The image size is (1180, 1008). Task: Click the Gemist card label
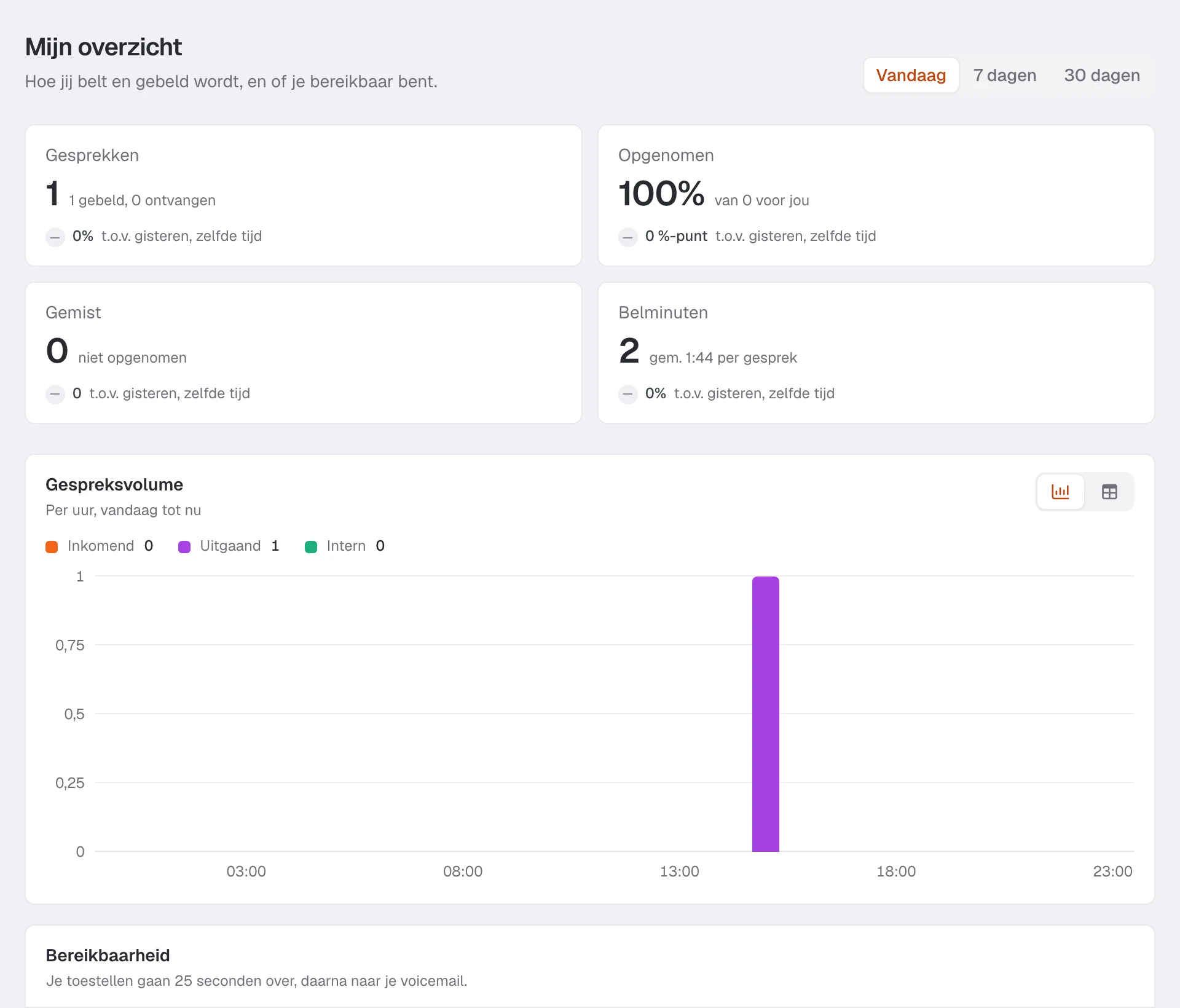[73, 312]
